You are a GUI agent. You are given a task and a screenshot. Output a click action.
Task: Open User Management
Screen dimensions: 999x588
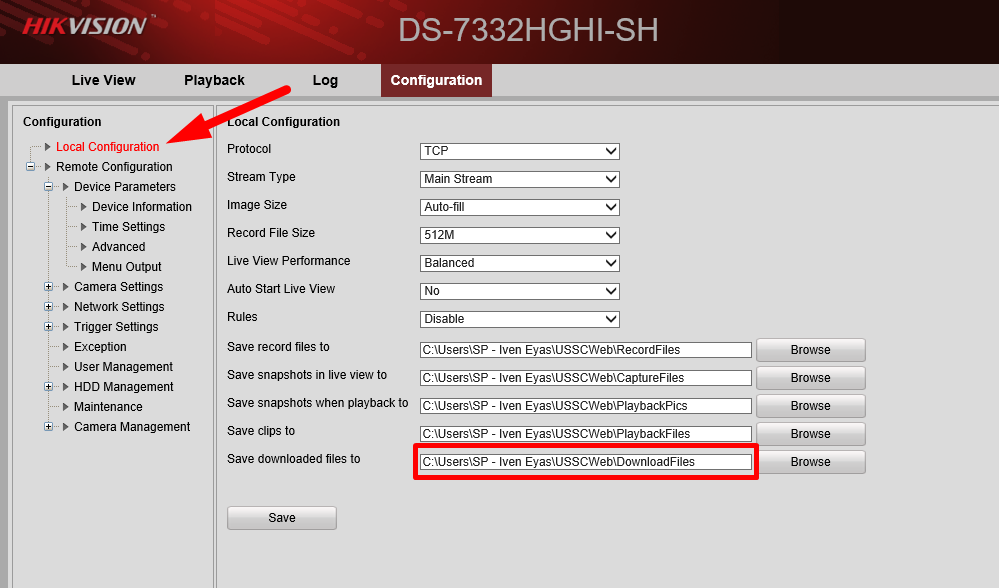(124, 367)
